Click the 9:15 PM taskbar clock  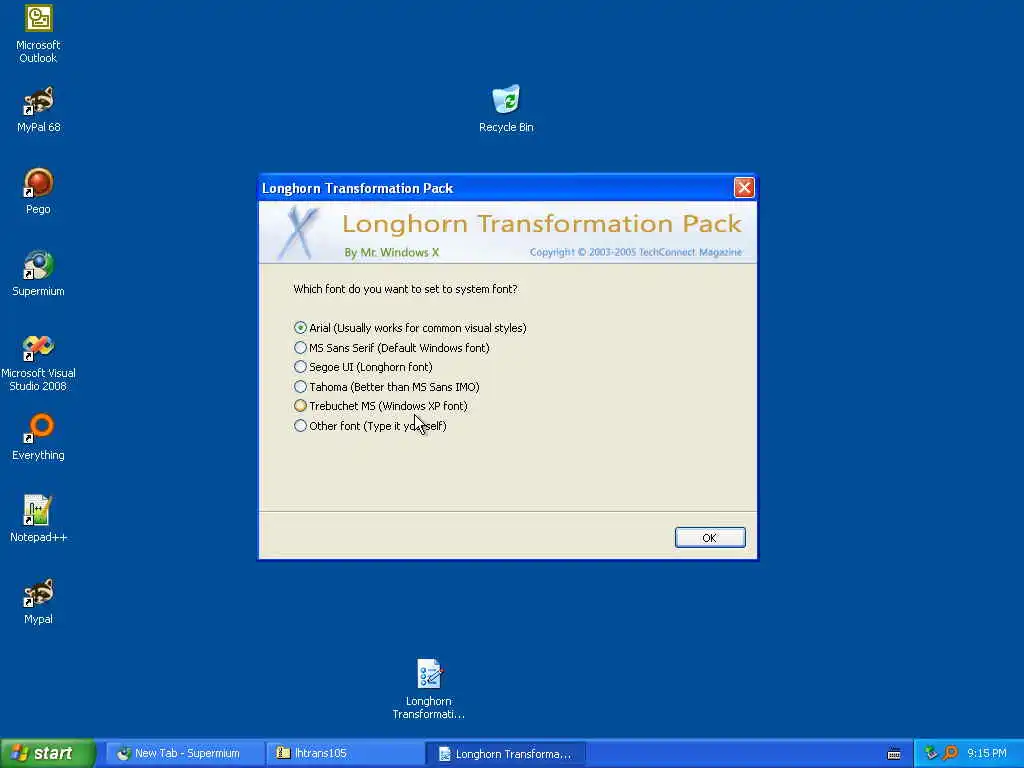(987, 754)
